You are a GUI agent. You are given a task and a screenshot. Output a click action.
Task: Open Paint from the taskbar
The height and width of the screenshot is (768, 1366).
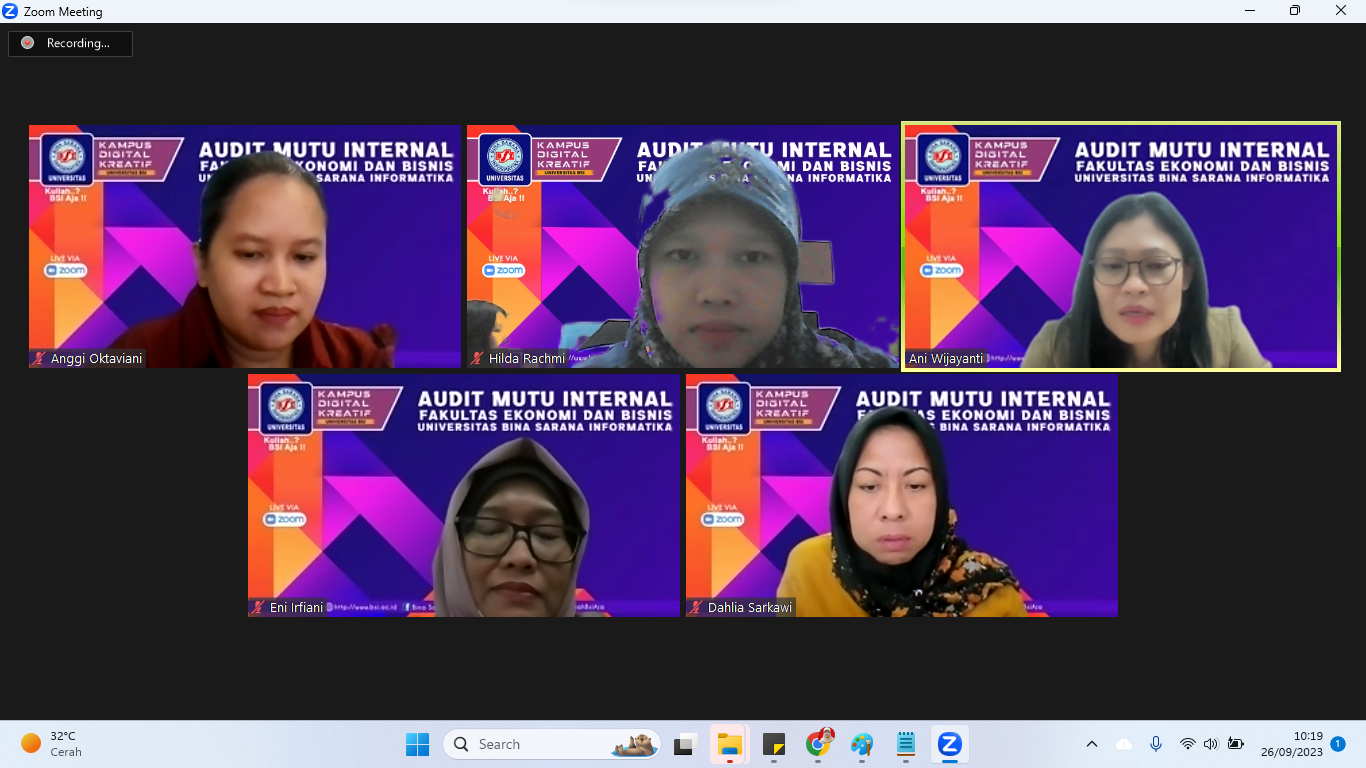point(862,744)
